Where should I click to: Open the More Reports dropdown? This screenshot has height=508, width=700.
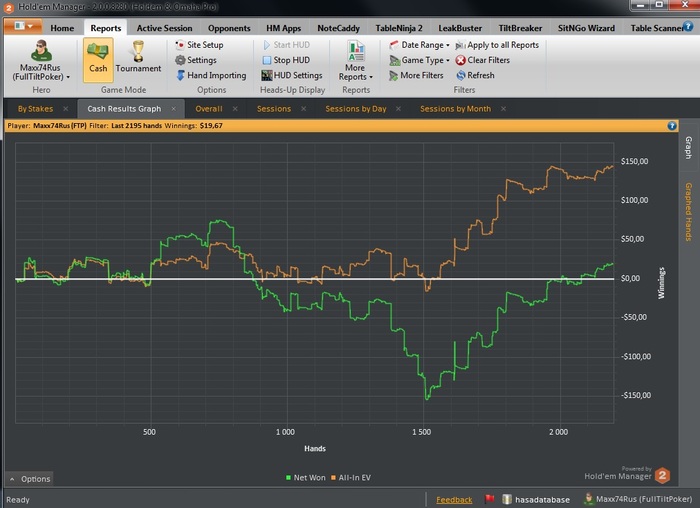tap(356, 61)
